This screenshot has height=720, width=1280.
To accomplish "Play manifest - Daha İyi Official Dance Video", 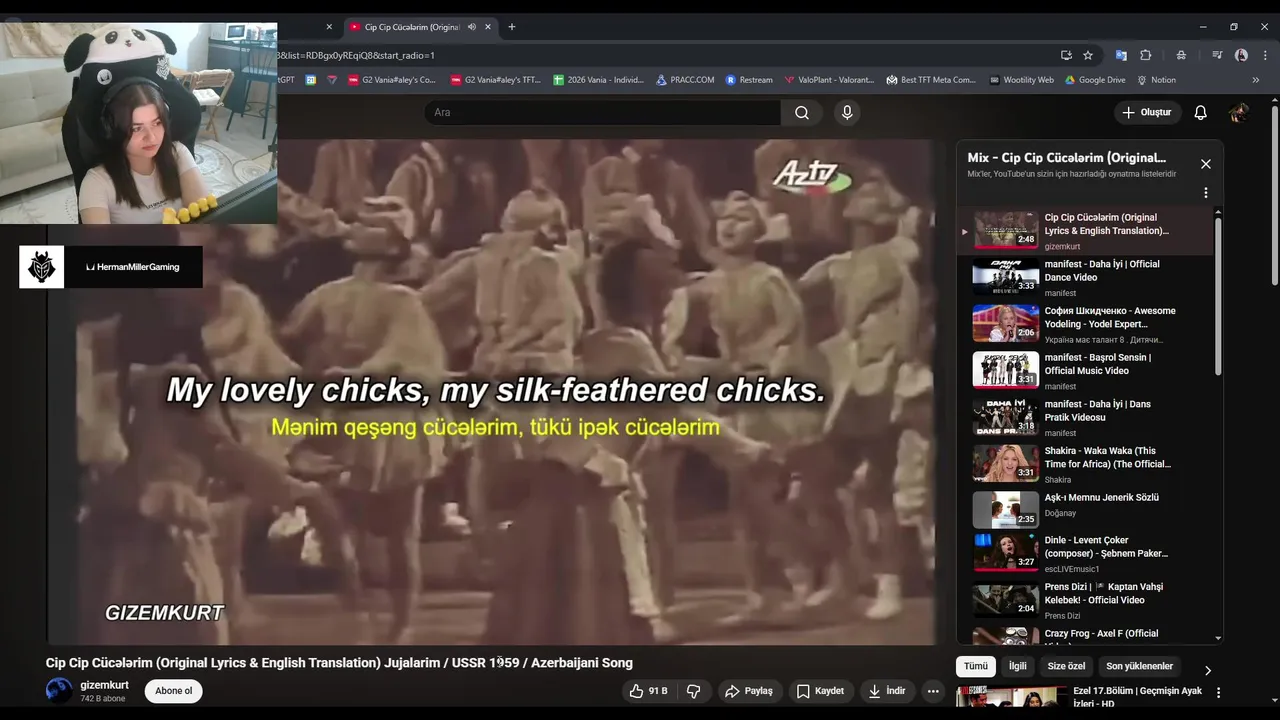I will [x=1085, y=277].
